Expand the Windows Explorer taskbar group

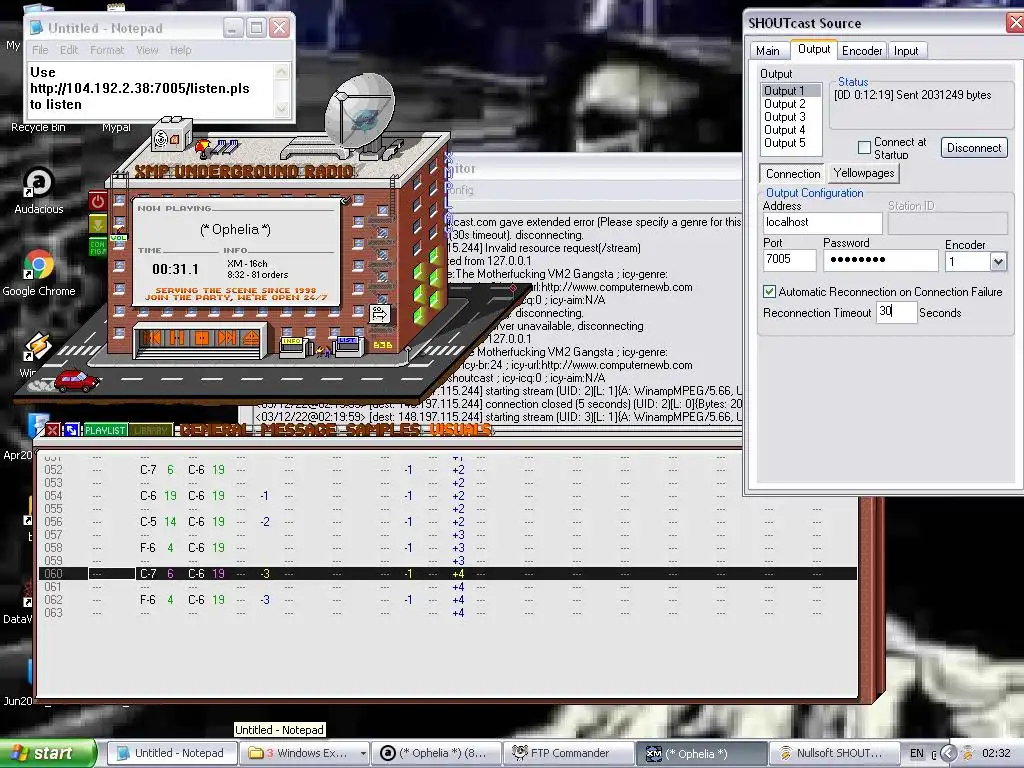click(x=304, y=753)
